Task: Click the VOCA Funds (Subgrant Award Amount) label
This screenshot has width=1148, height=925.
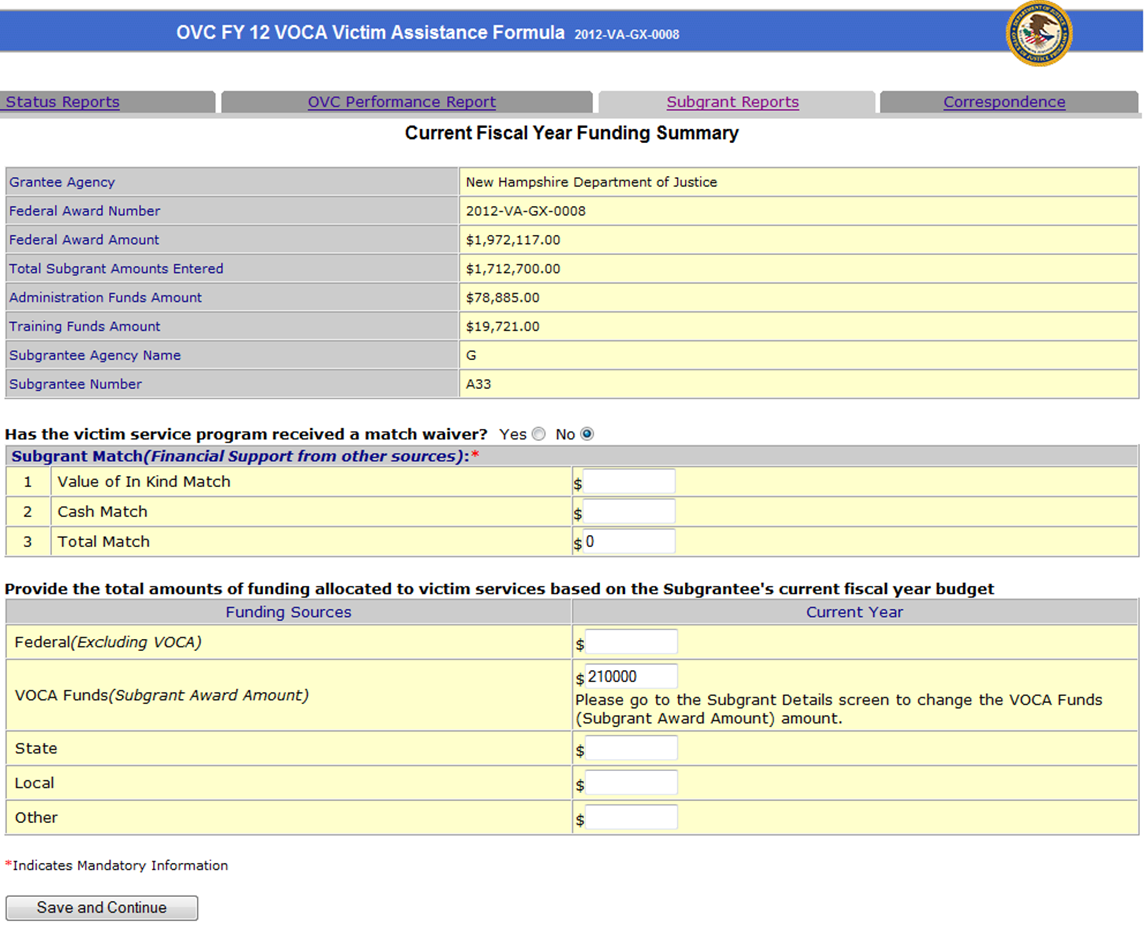Action: tap(161, 695)
